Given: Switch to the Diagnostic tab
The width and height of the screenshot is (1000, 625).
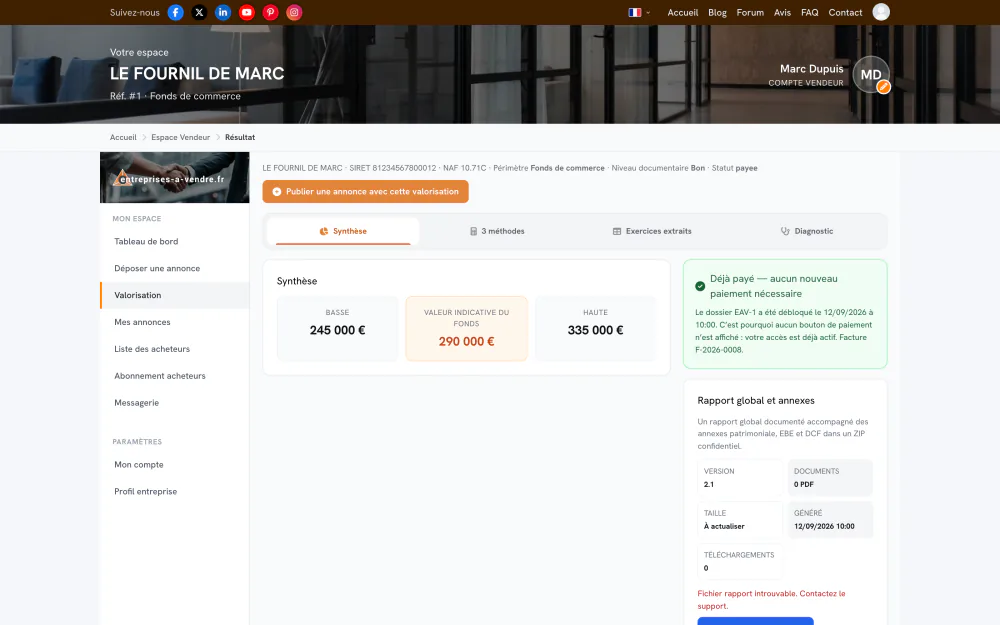Looking at the screenshot, I should click(x=807, y=231).
